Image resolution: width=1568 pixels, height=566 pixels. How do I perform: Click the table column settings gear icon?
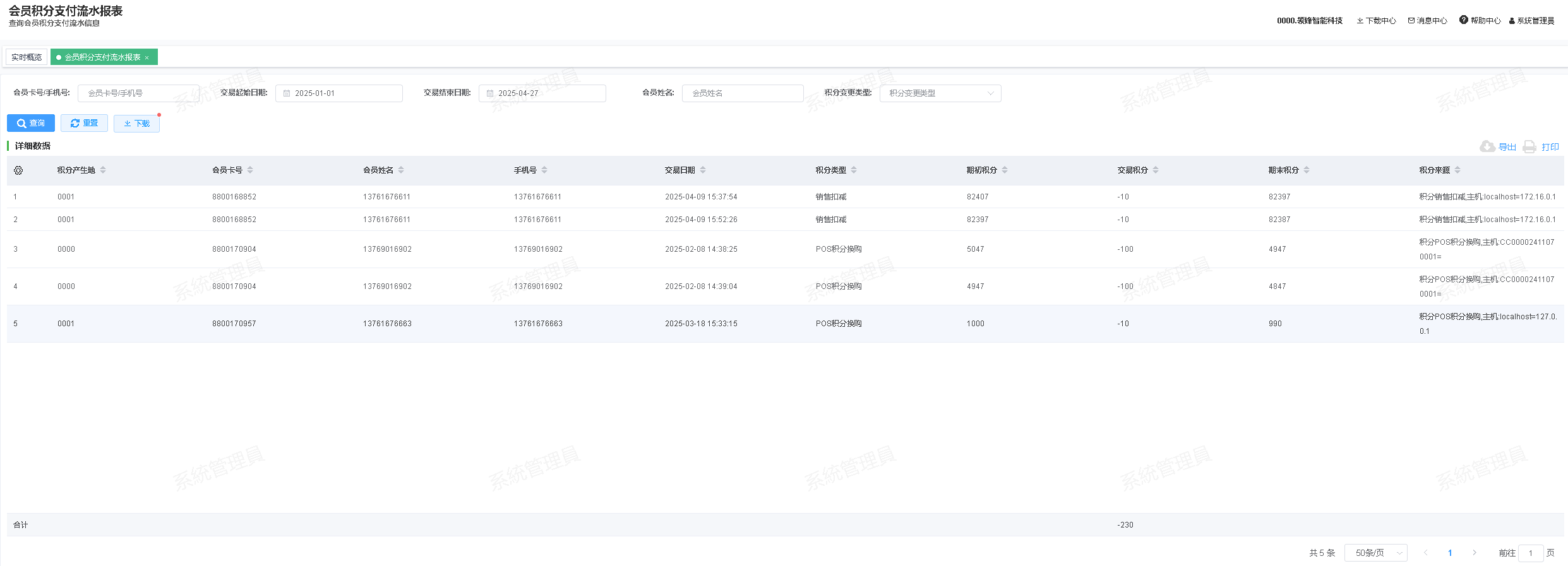18,170
